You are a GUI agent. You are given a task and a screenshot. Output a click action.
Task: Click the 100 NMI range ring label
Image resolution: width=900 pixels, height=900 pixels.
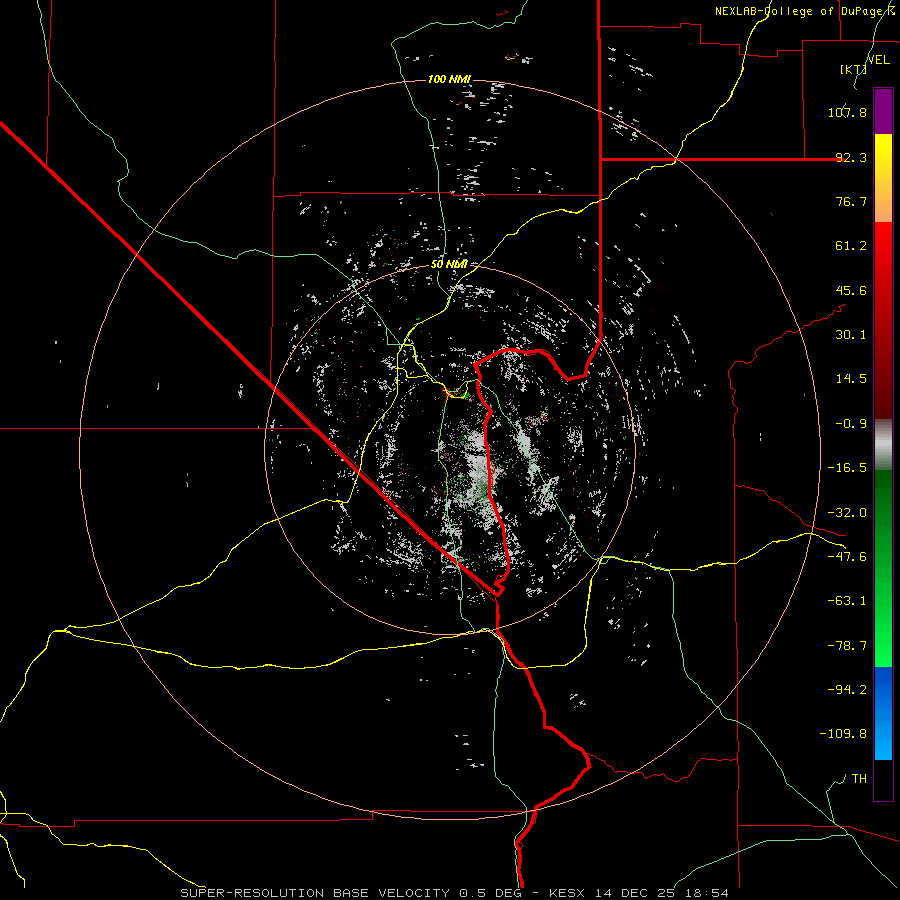tap(449, 79)
